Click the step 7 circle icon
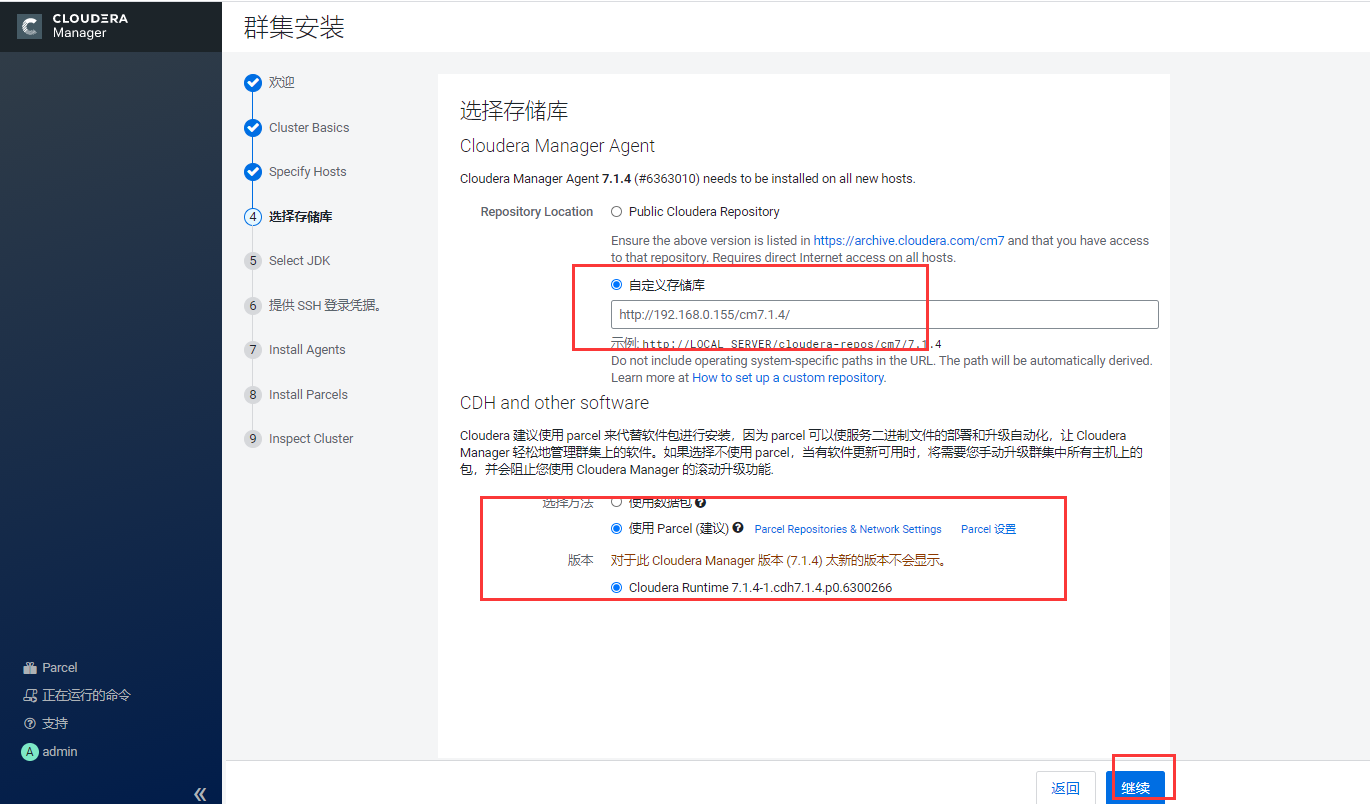Screen dimensions: 1370x804 coord(253,350)
